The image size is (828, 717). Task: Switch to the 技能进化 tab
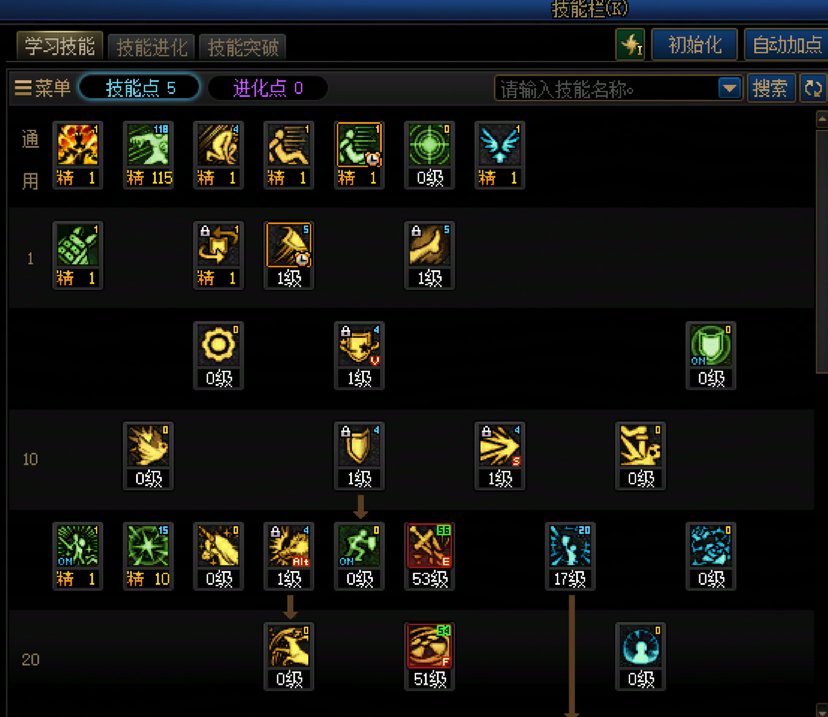[x=152, y=48]
